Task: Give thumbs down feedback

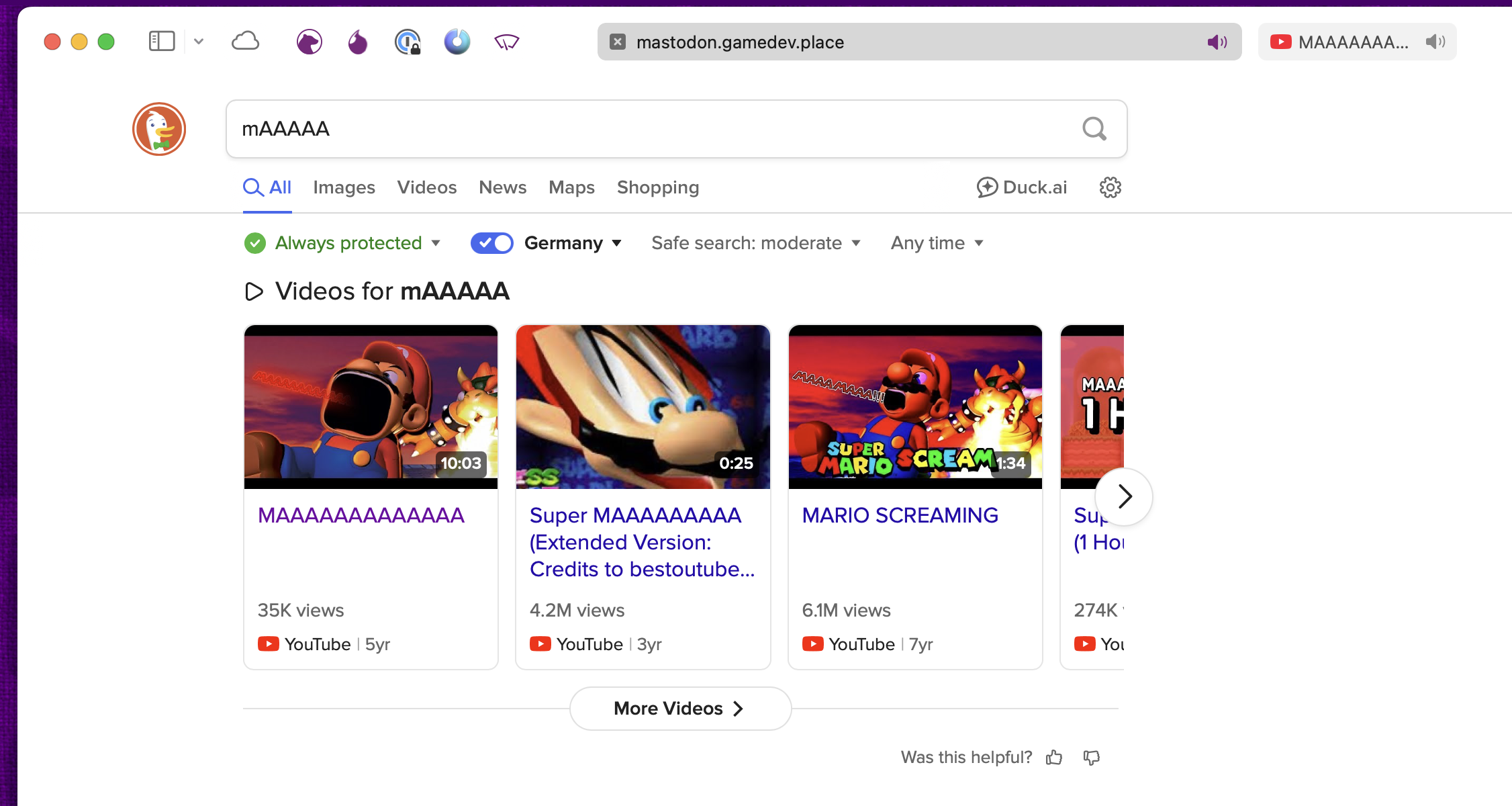Action: (x=1092, y=758)
